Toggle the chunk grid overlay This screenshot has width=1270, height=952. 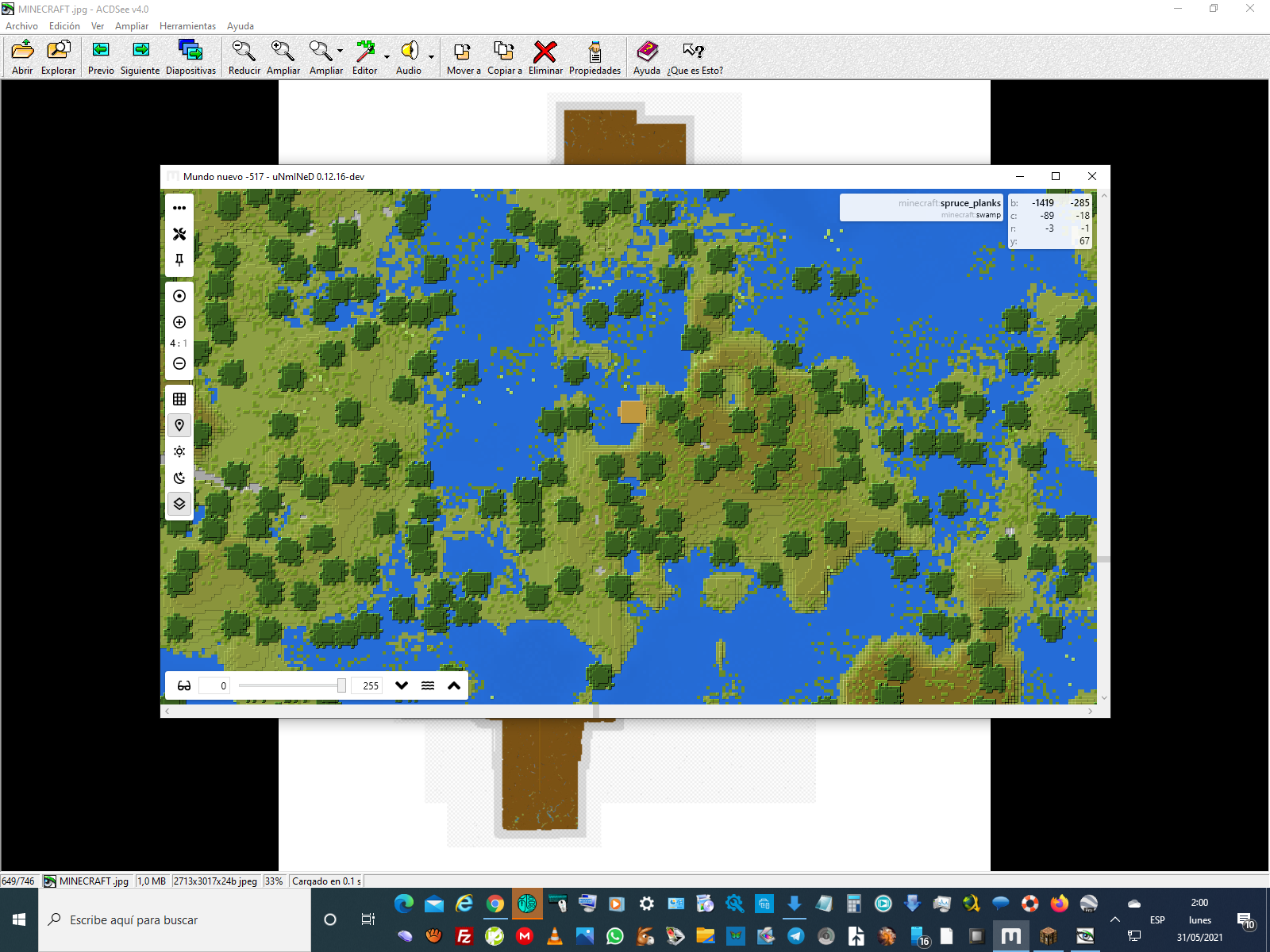[179, 399]
